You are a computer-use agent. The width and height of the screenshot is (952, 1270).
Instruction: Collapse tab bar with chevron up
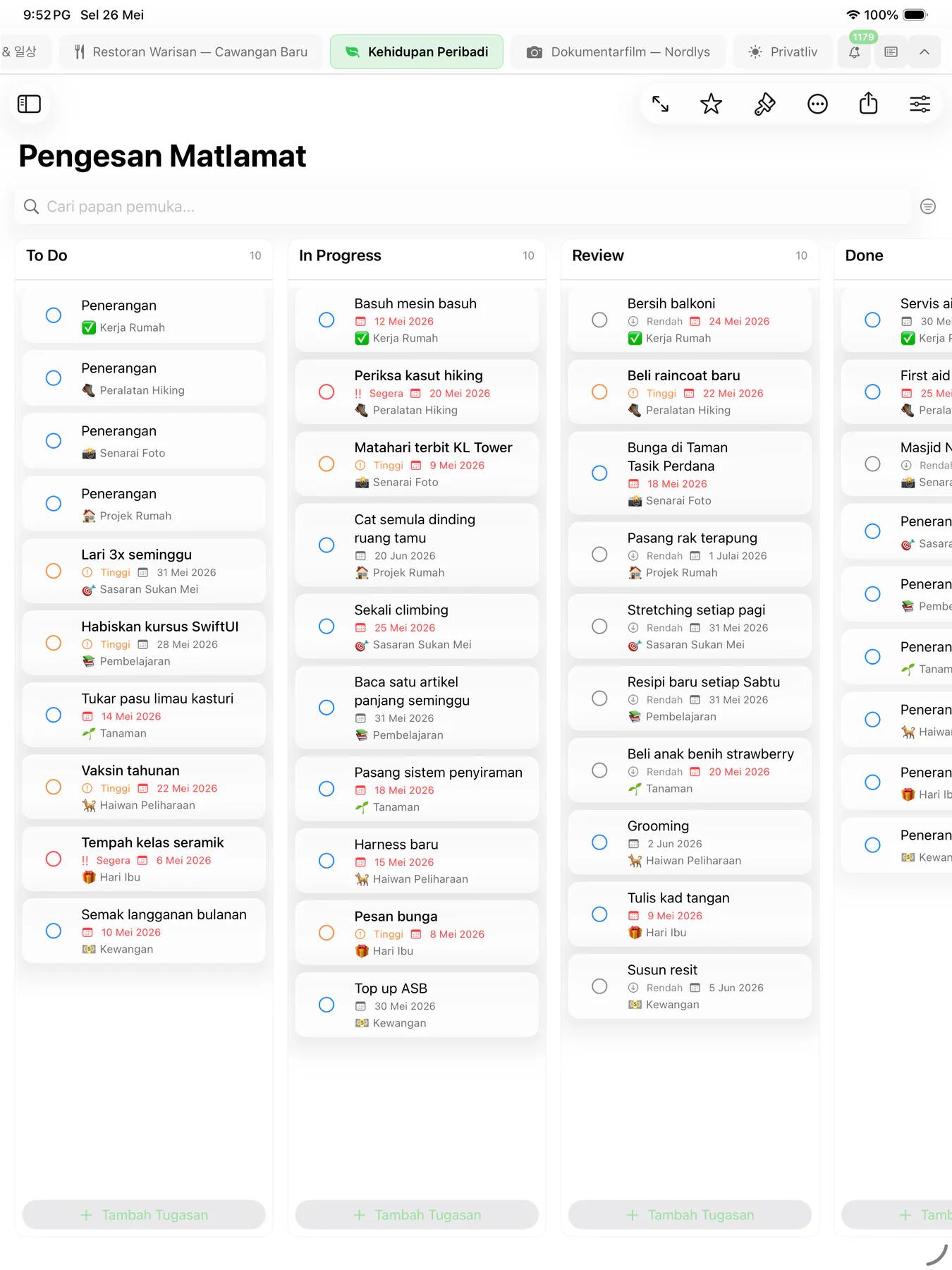pos(924,52)
